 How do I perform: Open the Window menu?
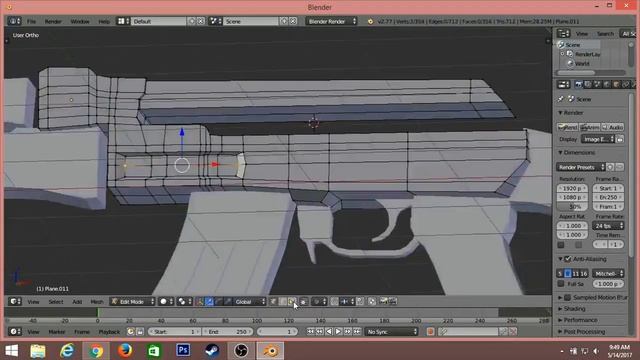(x=80, y=21)
